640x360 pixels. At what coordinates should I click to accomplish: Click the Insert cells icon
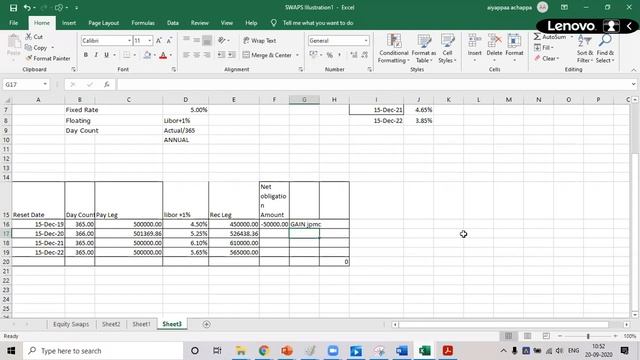point(474,41)
